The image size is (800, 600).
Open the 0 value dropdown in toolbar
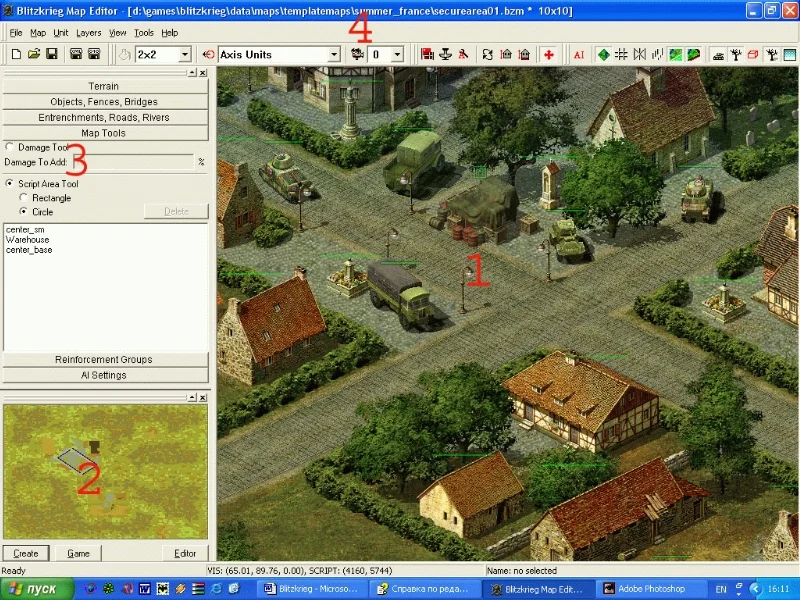(397, 54)
